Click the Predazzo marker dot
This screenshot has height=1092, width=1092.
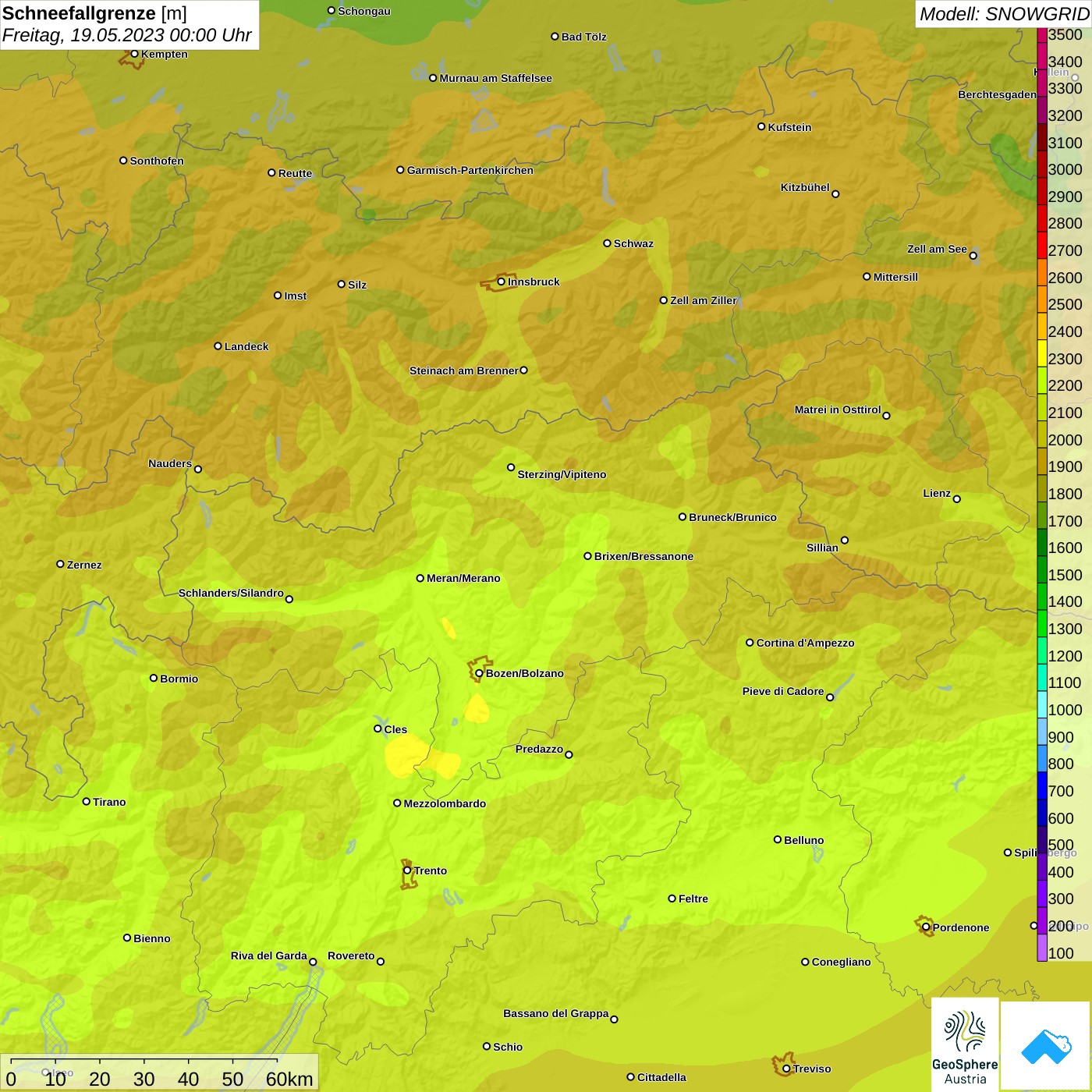click(569, 755)
